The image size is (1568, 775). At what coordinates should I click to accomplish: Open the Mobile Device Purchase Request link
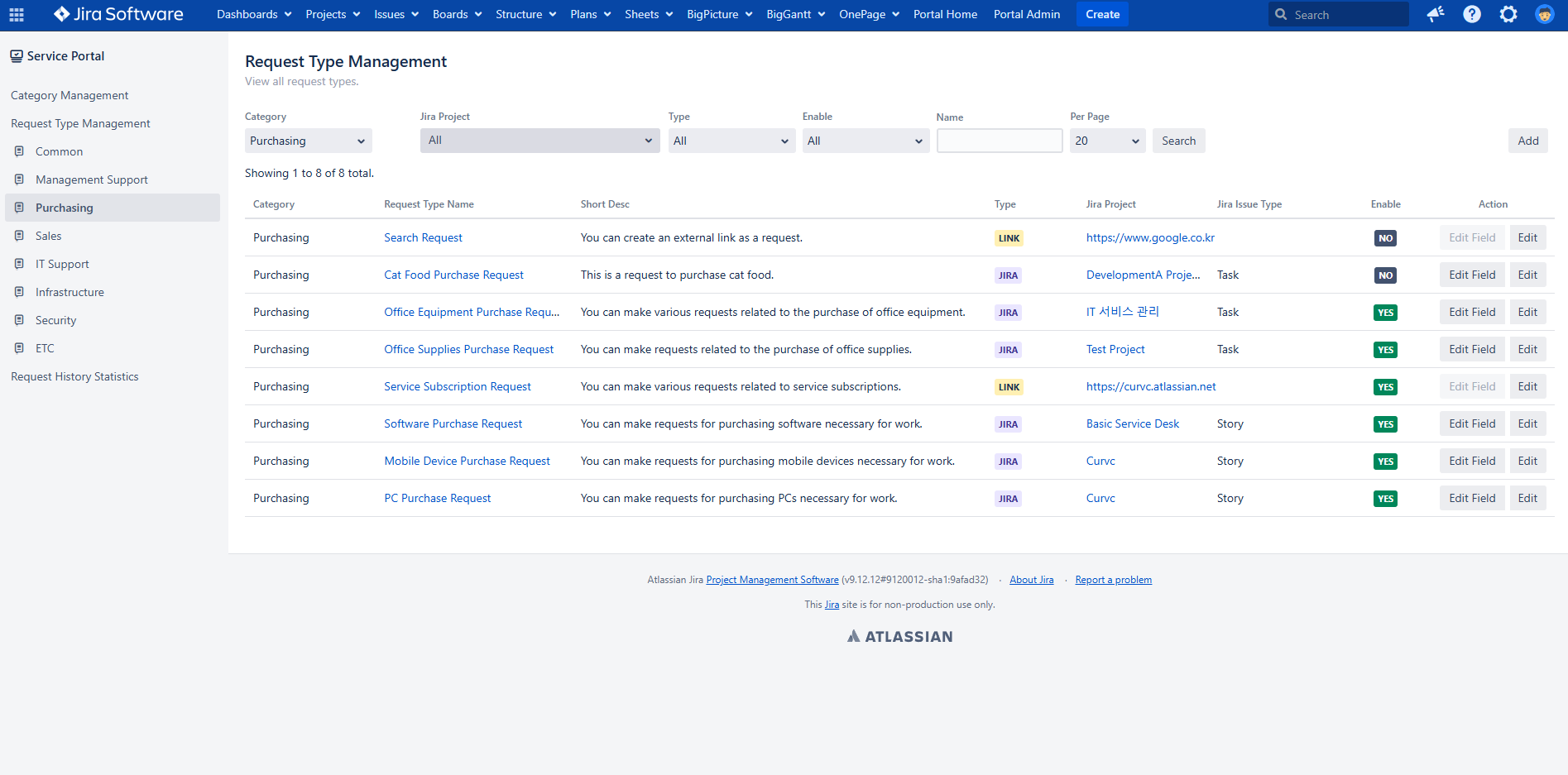tap(467, 461)
